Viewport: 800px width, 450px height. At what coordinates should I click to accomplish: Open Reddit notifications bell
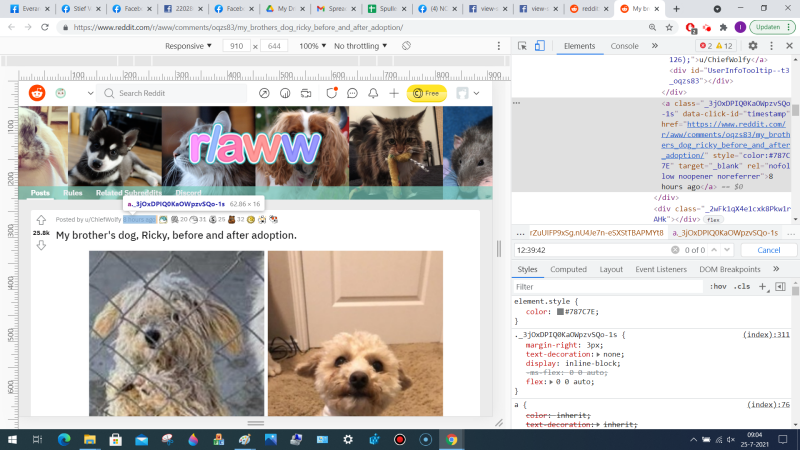pos(373,93)
